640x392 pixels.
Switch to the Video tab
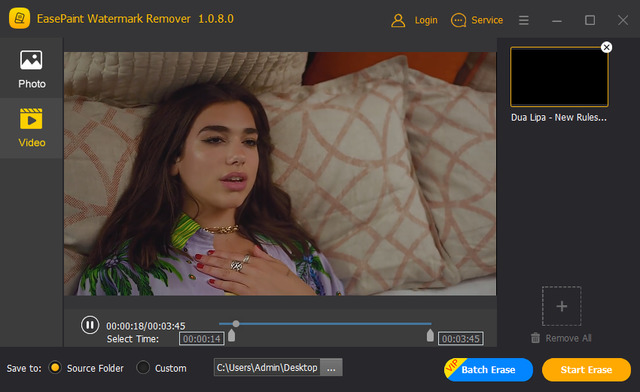[31, 128]
